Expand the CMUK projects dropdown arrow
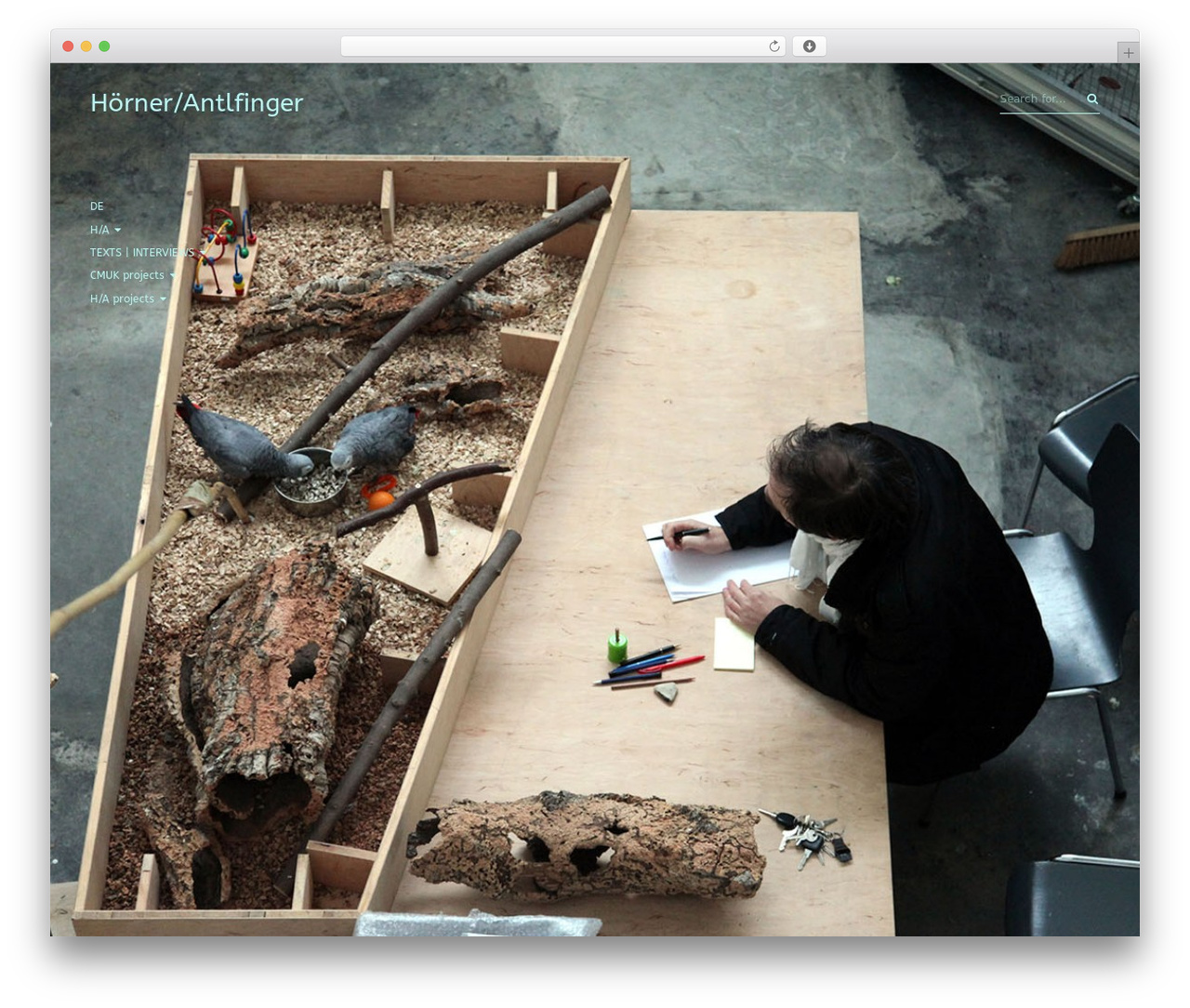 click(x=172, y=275)
